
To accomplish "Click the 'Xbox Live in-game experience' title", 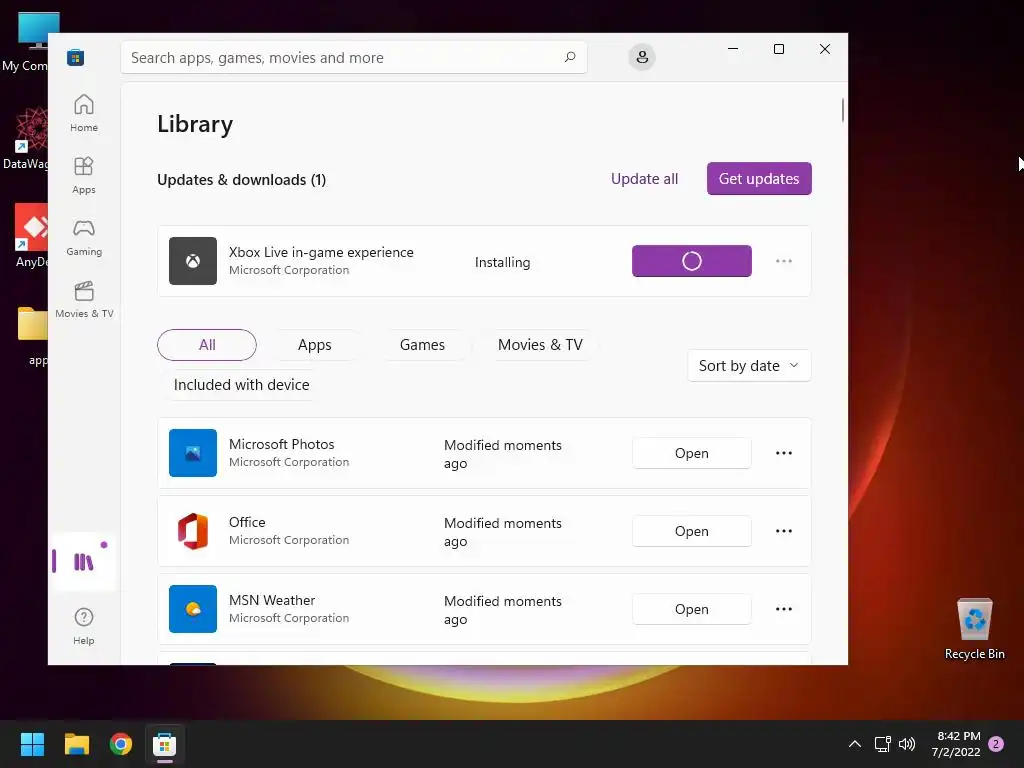I will click(321, 252).
